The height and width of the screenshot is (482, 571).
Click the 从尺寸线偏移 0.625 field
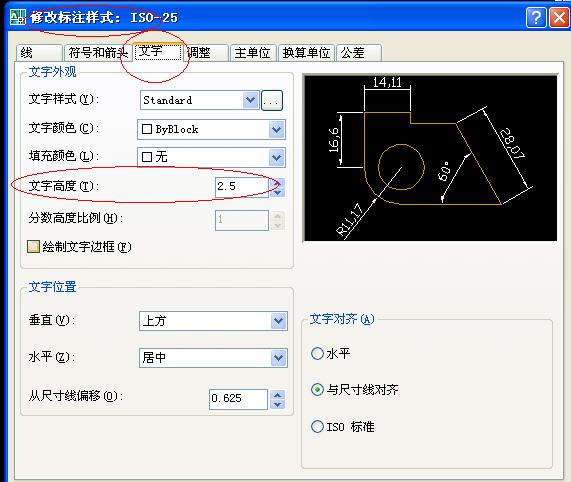238,399
